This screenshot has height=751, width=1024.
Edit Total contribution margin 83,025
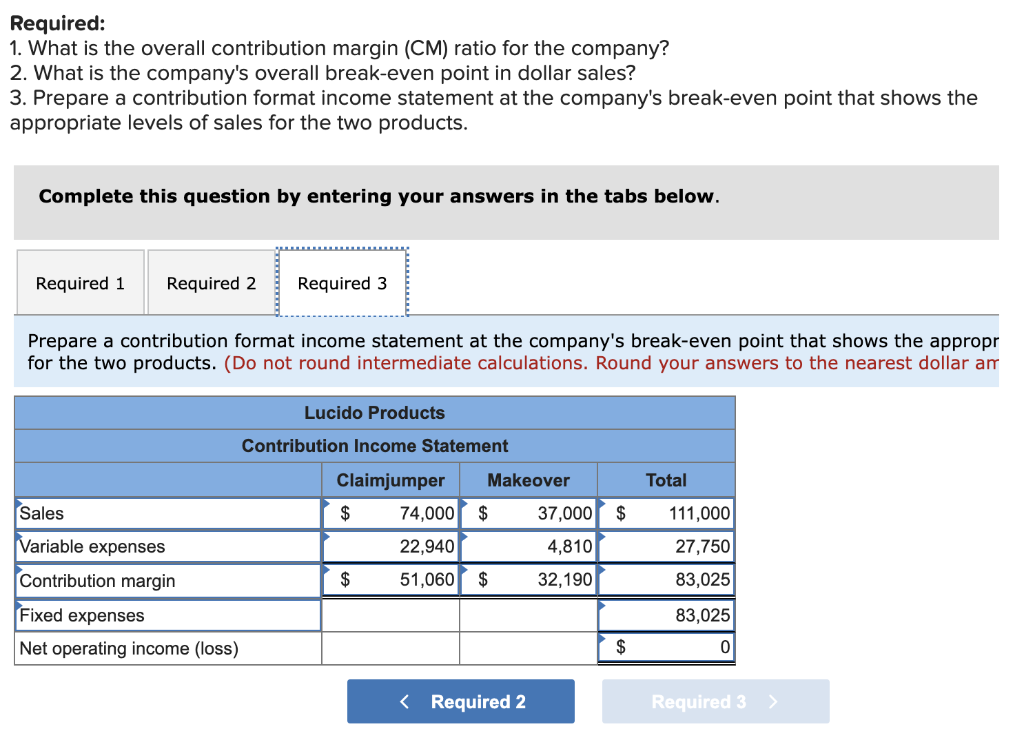[x=666, y=580]
